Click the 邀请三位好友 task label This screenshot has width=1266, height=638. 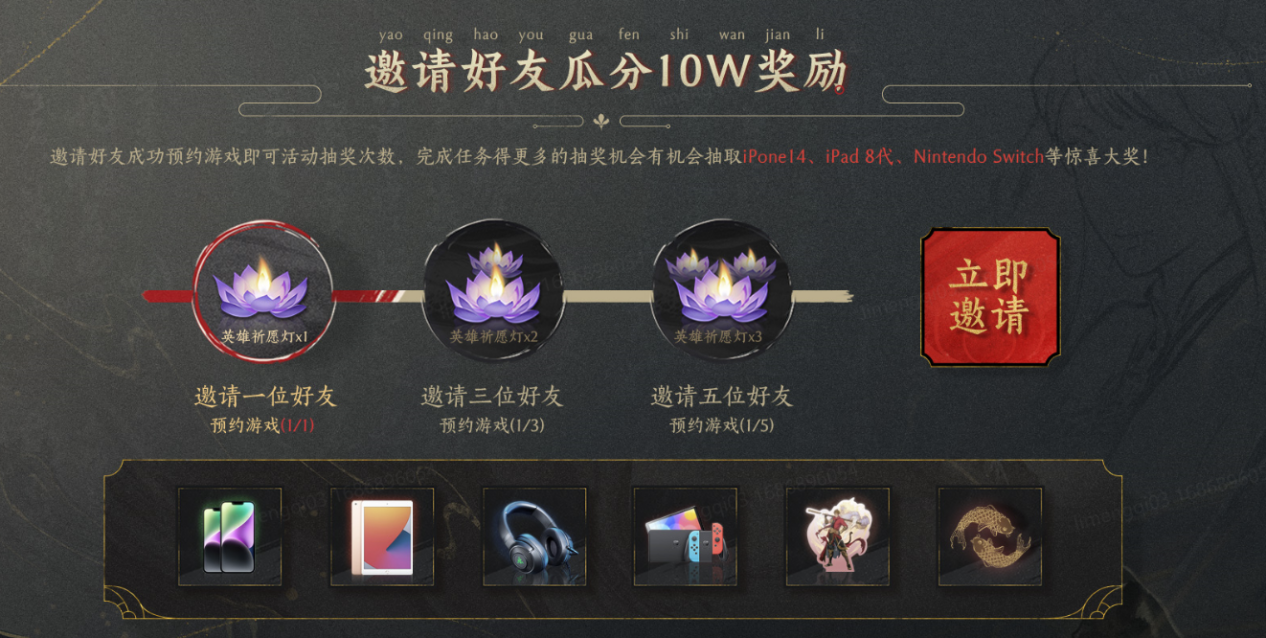click(492, 397)
